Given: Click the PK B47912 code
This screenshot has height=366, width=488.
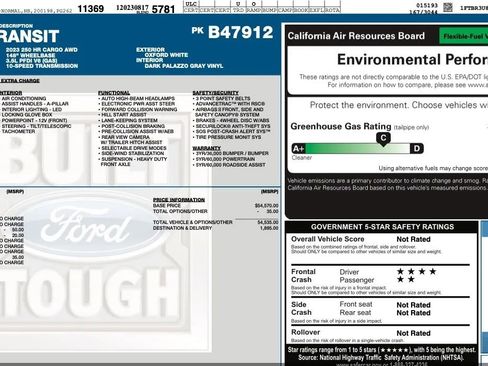Looking at the screenshot, I should click(x=232, y=32).
